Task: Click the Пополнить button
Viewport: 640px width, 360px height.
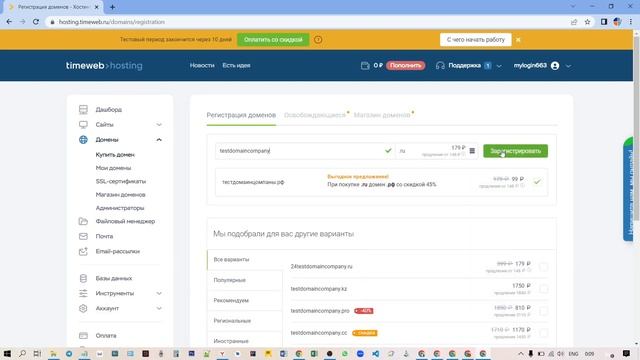Action: point(406,65)
